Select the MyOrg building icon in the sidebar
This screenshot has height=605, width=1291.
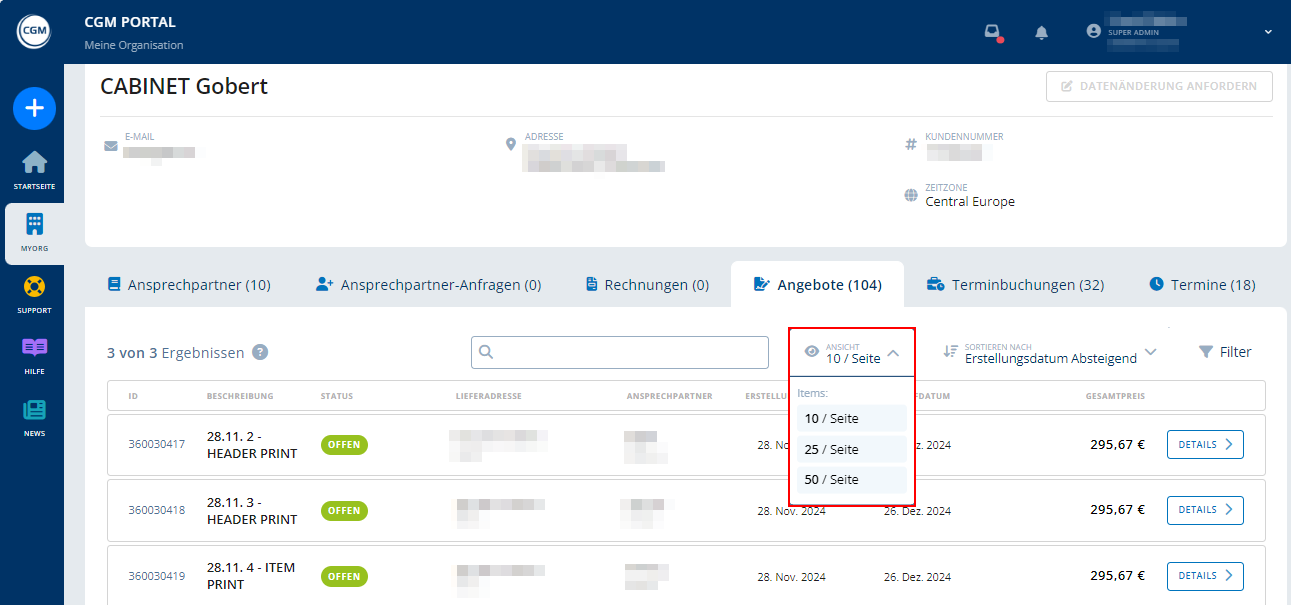pos(34,222)
